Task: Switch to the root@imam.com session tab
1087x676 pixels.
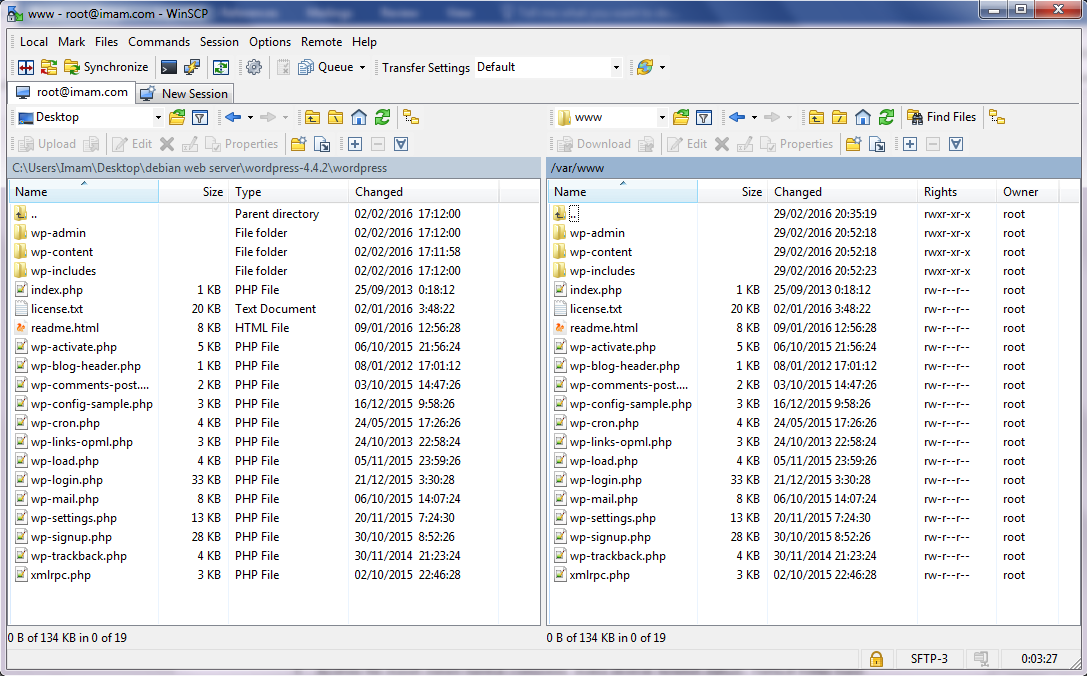Action: pyautogui.click(x=72, y=92)
